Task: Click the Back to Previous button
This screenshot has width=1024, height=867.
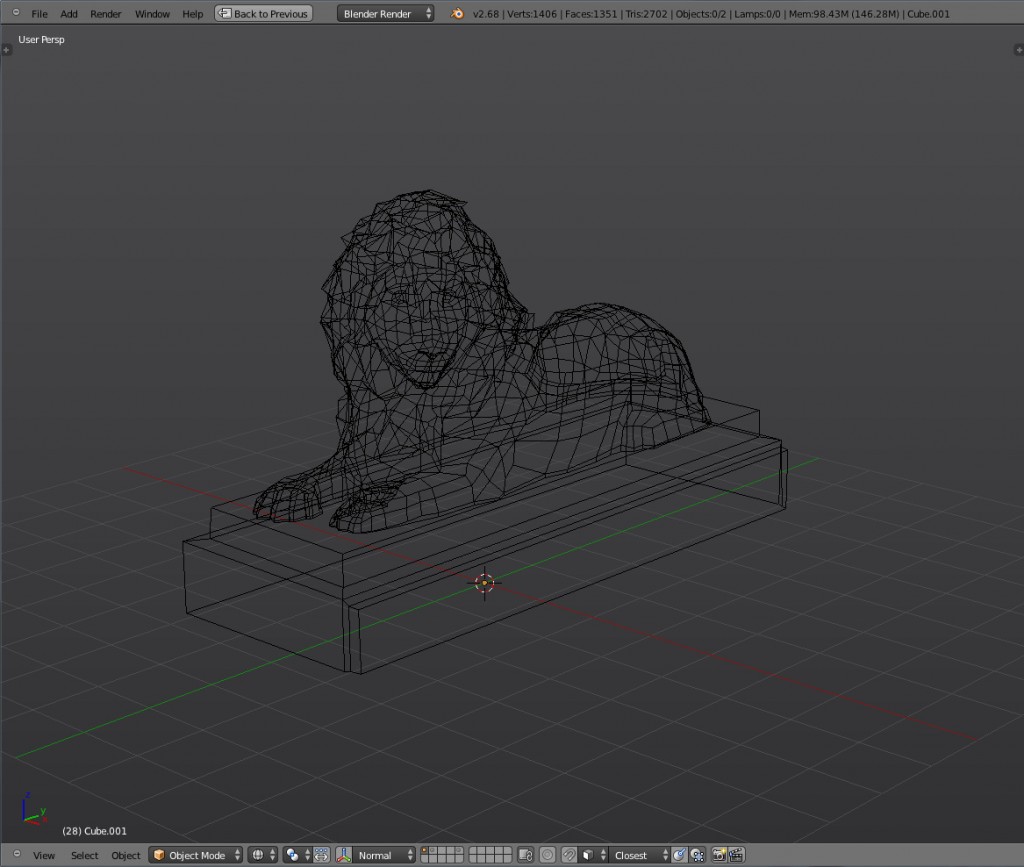Action: pos(262,13)
